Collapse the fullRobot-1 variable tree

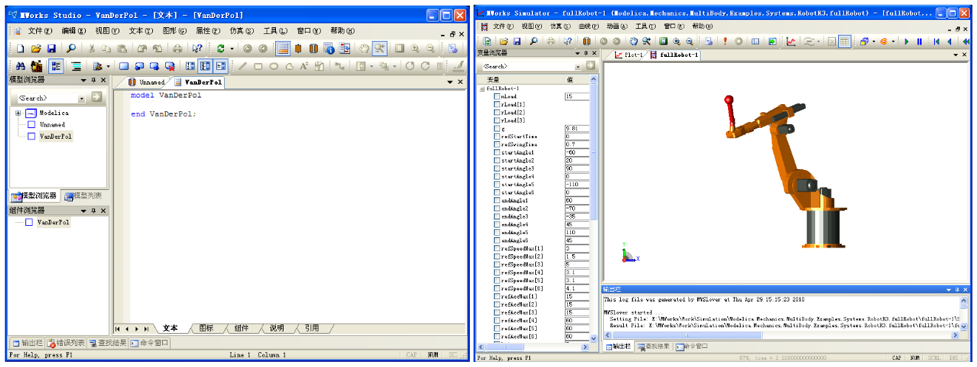(482, 89)
